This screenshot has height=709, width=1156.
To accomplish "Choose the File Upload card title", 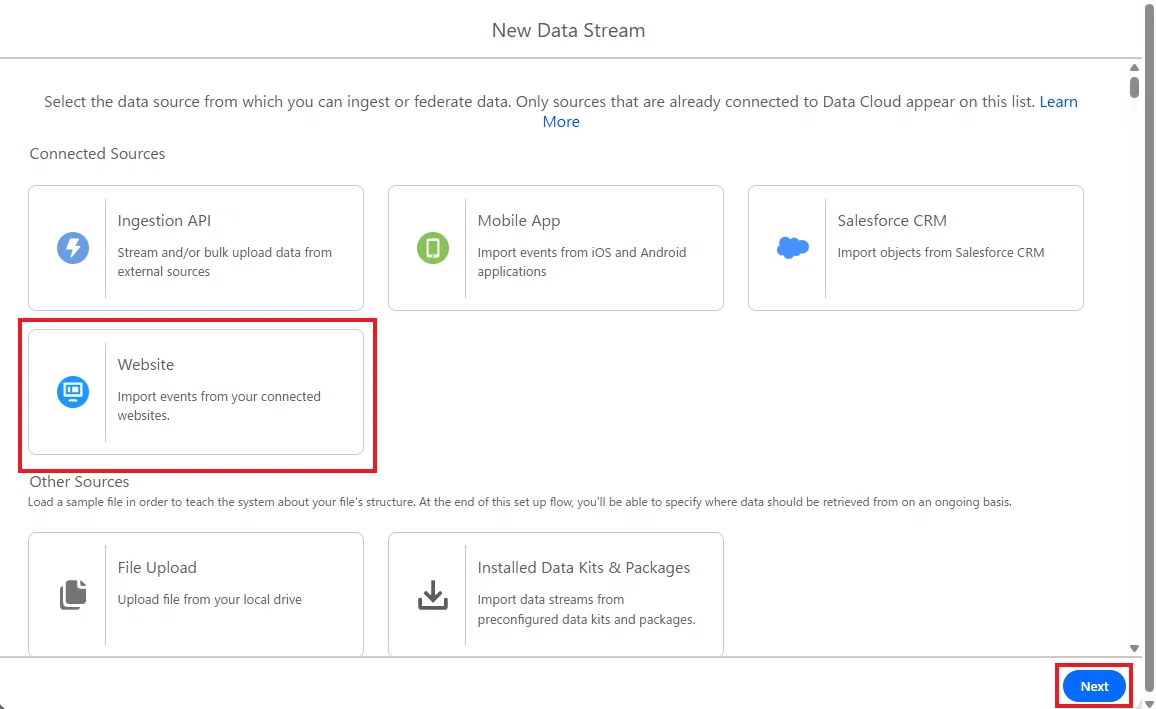I will pyautogui.click(x=156, y=567).
